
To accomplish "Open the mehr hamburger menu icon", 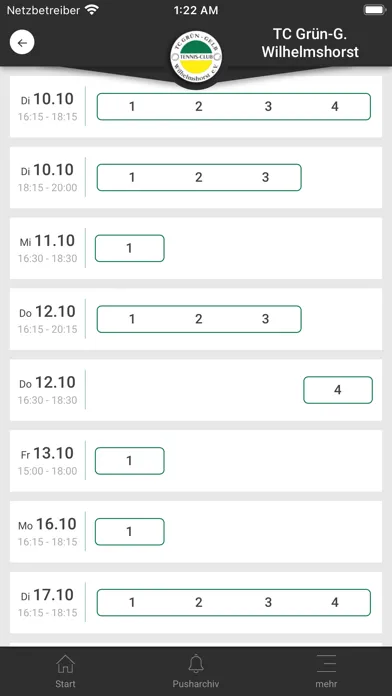I will click(326, 664).
